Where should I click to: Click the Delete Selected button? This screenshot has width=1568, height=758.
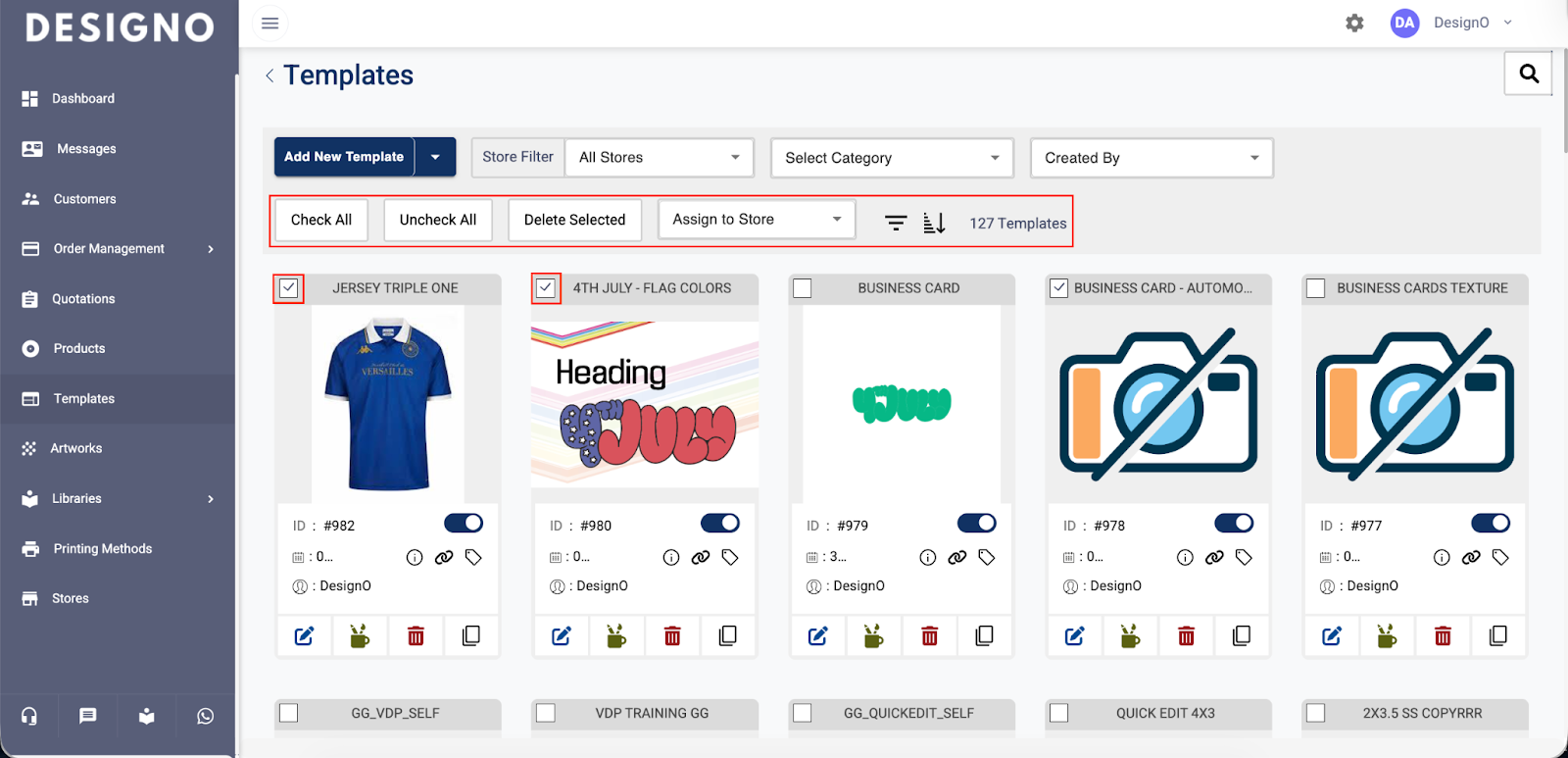pyautogui.click(x=574, y=220)
